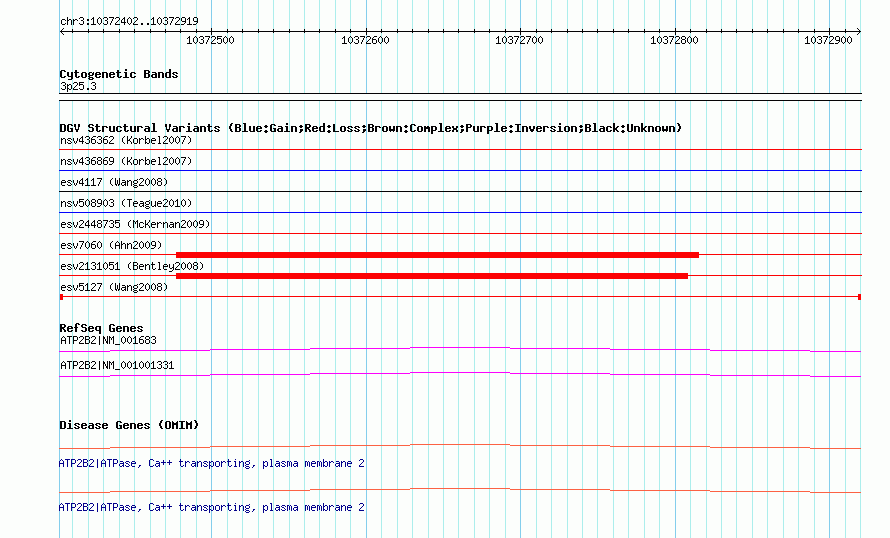Open variant esv4117 (Wang2008)
The width and height of the screenshot is (890, 538).
pos(114,182)
